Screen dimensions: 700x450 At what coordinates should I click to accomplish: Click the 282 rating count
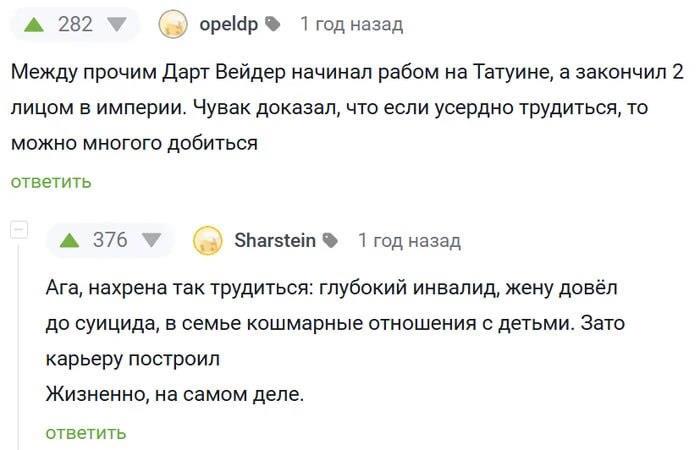click(76, 24)
